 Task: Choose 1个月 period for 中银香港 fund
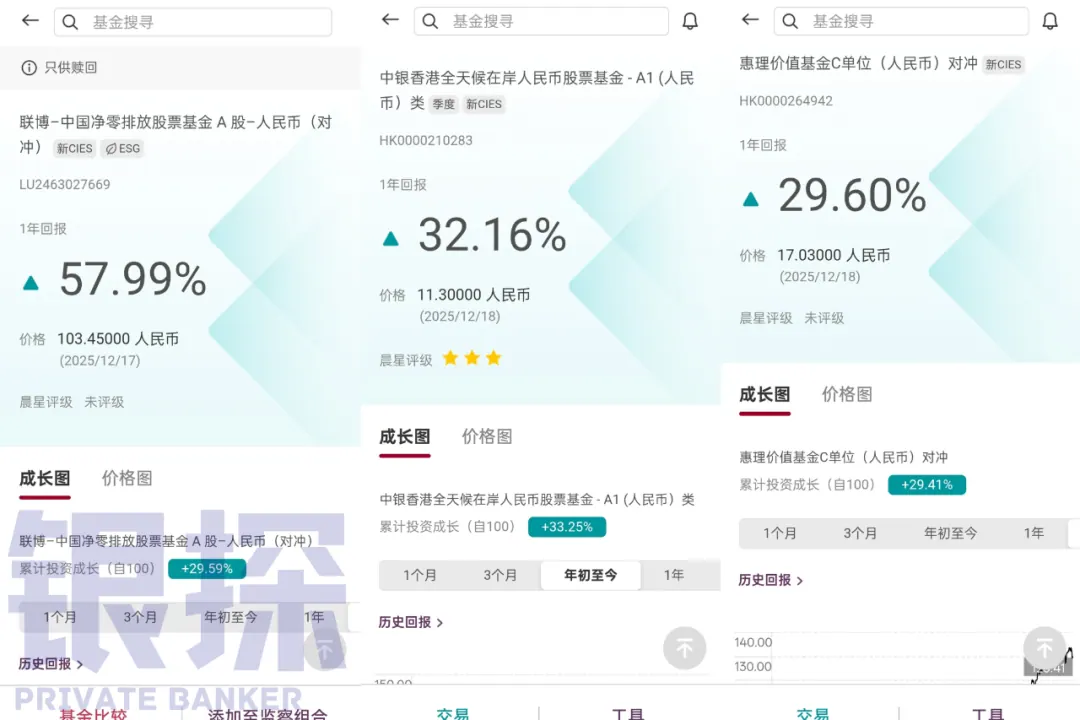click(x=419, y=575)
